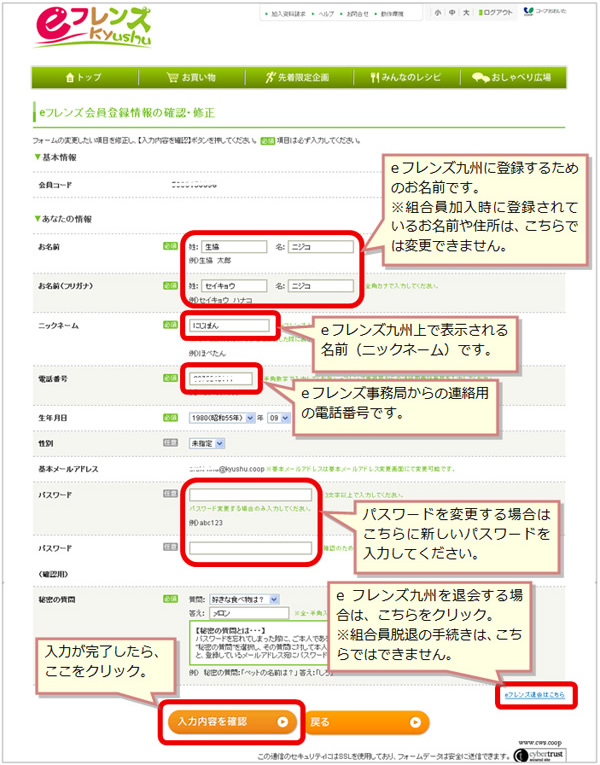Image resolution: width=600 pixels, height=765 pixels.
Task: Click the 名 field under お名前(フリガナ)
Action: [320, 286]
